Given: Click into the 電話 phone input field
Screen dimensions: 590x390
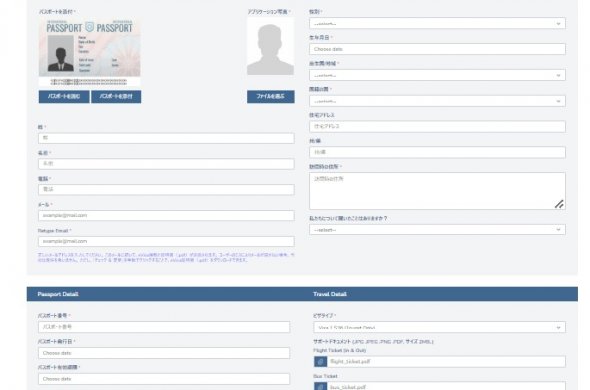Looking at the screenshot, I should (166, 189).
